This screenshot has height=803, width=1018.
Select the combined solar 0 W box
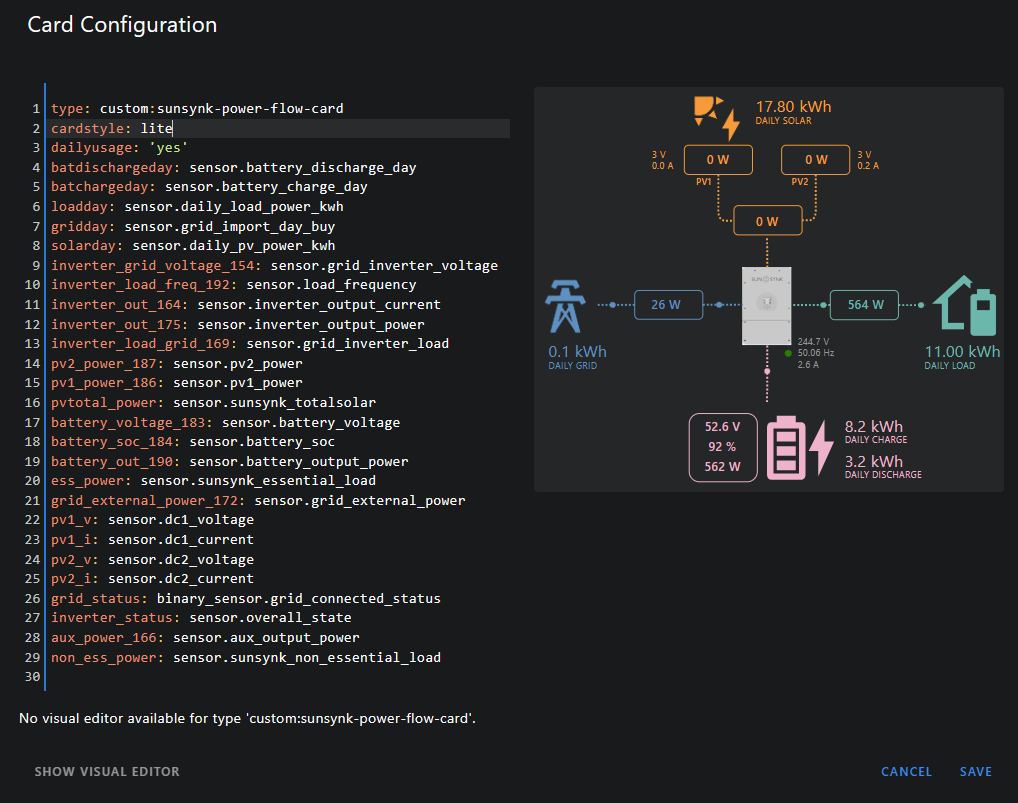tap(767, 220)
